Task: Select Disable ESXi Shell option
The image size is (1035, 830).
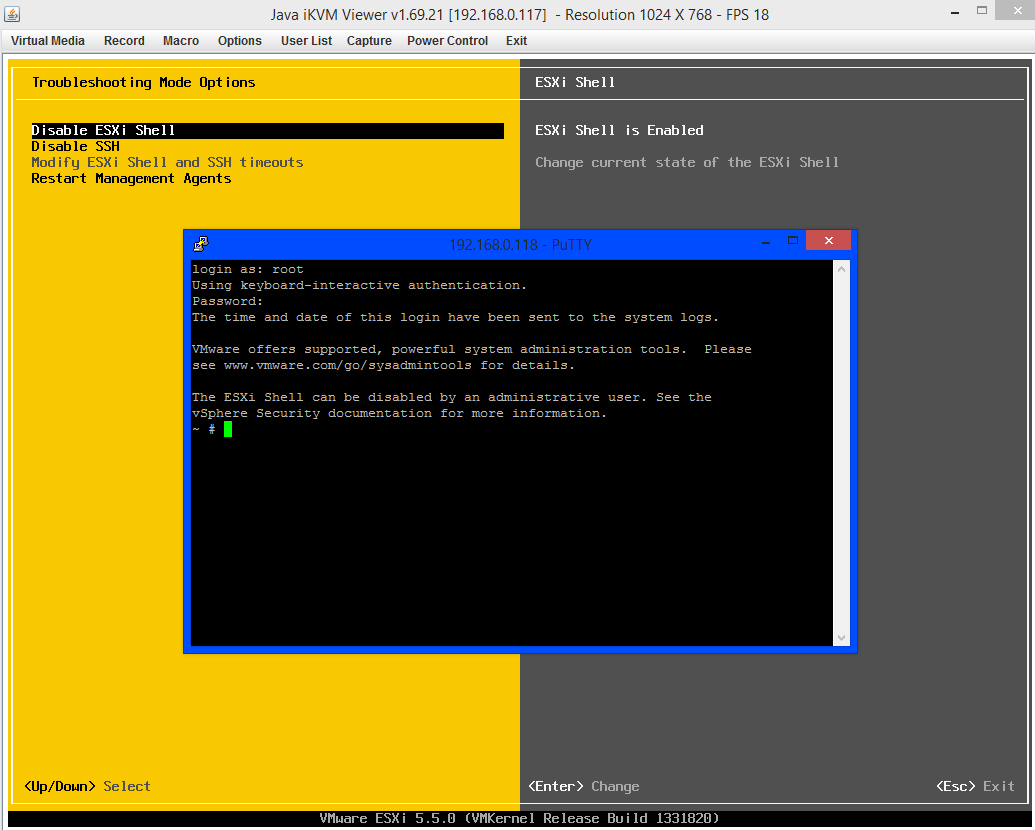Action: click(x=267, y=131)
